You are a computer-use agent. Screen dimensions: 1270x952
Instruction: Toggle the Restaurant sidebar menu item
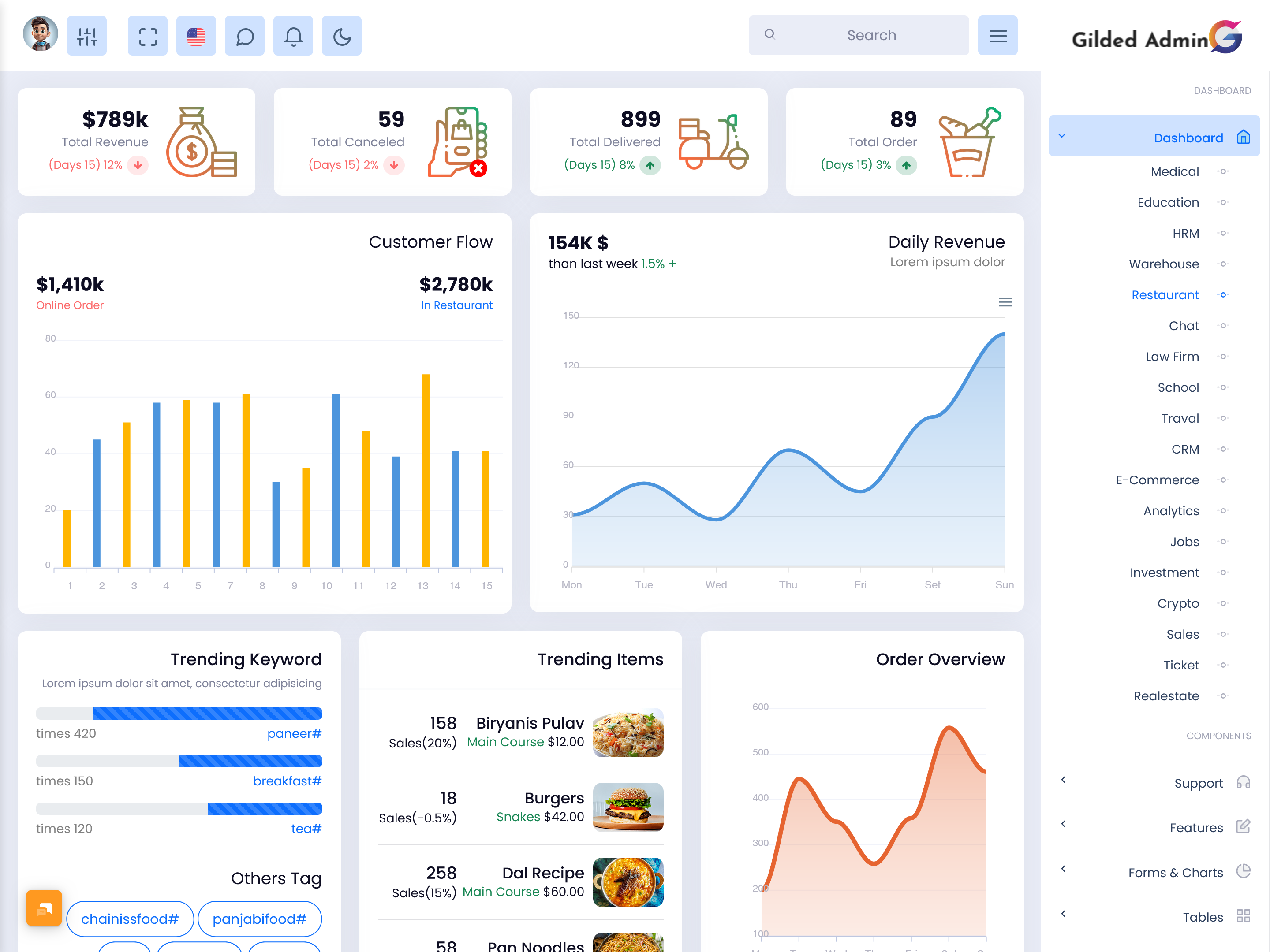click(1163, 294)
